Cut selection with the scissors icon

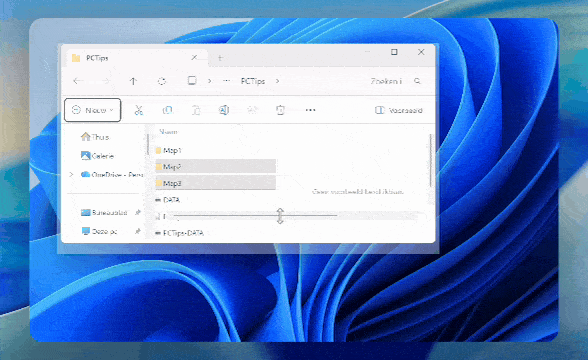pos(139,110)
